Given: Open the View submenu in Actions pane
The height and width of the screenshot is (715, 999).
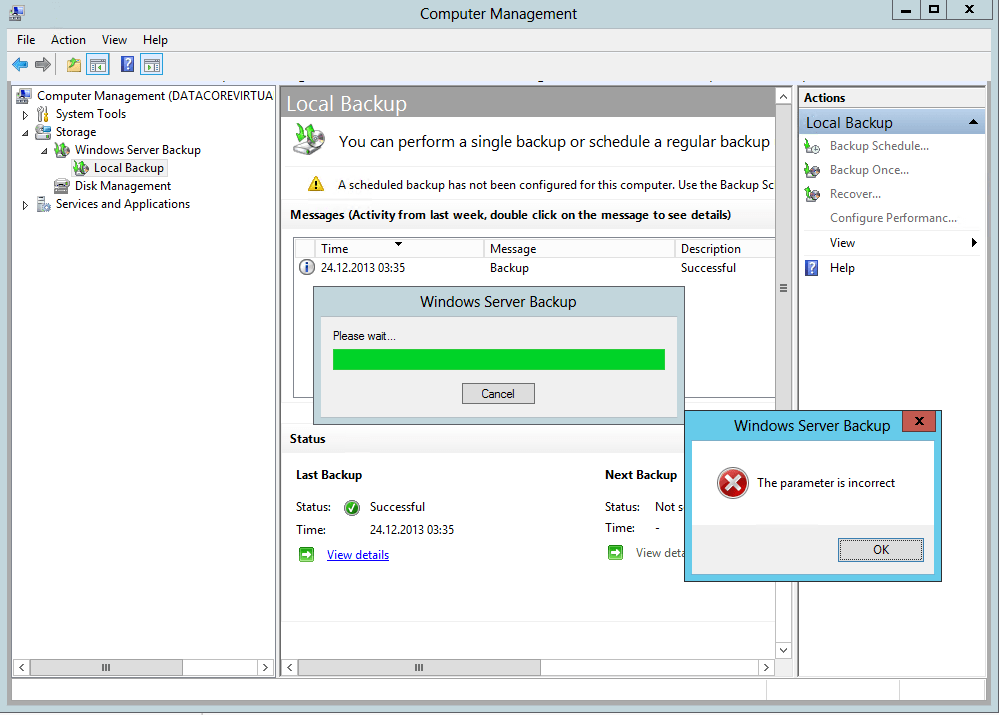Looking at the screenshot, I should 842,242.
